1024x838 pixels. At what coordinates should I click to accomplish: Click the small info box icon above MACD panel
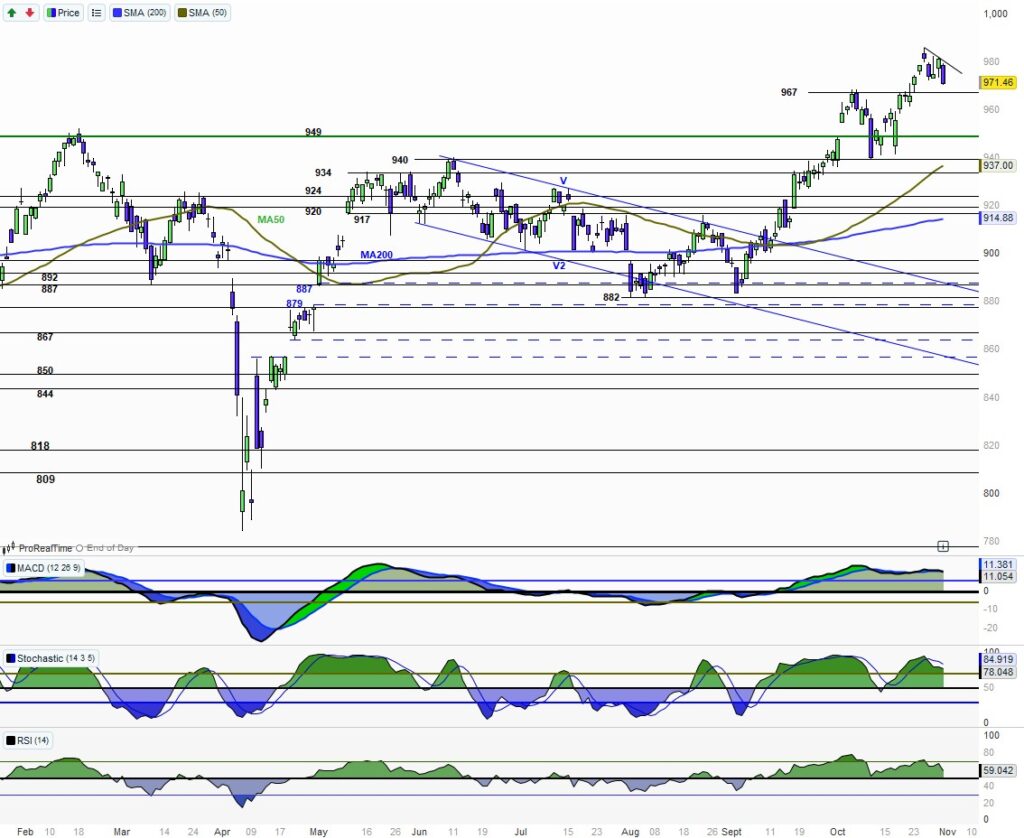pos(942,546)
